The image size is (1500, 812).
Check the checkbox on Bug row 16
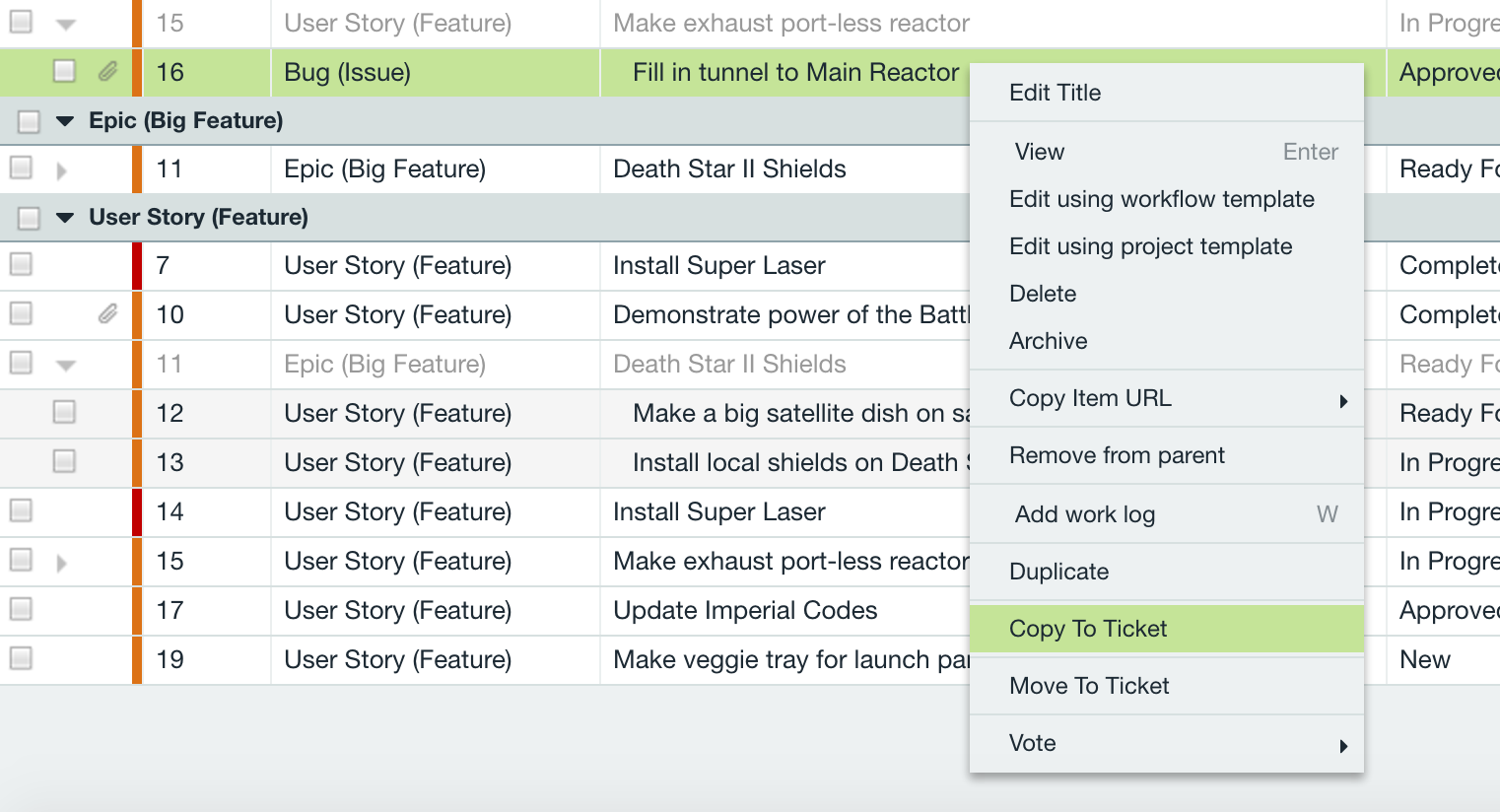pos(64,72)
